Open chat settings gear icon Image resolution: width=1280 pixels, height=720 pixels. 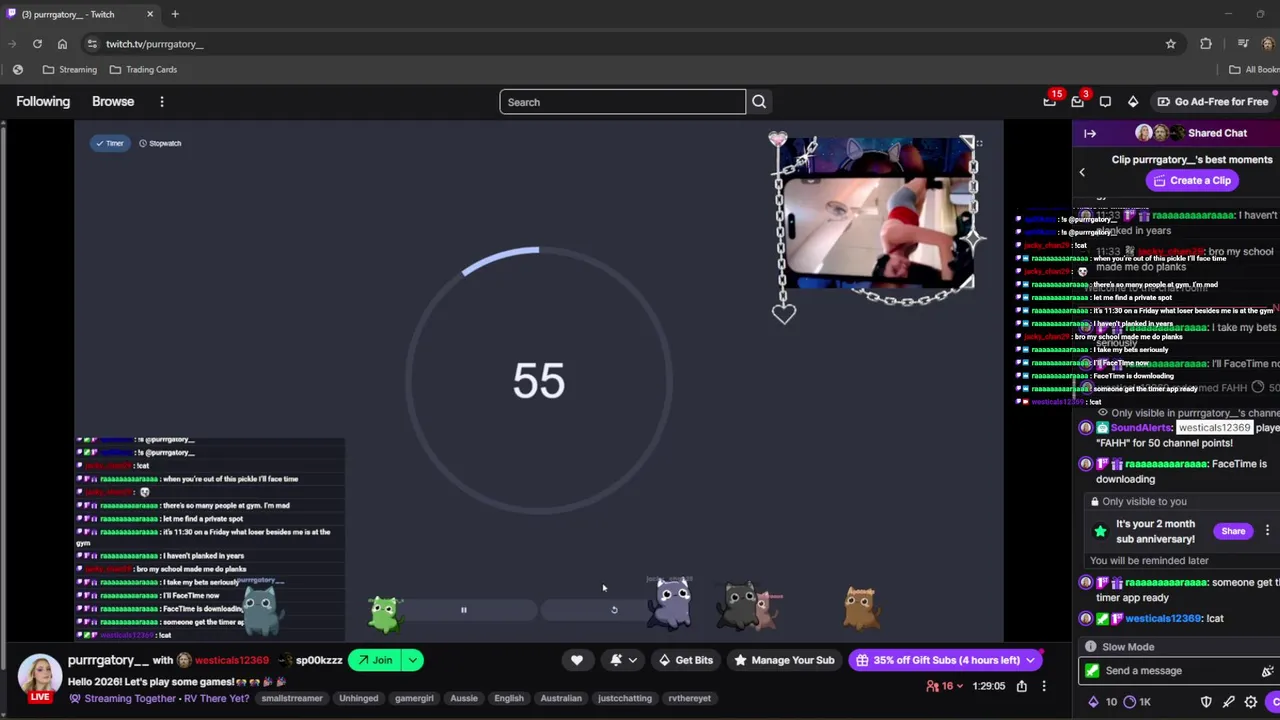[1251, 702]
